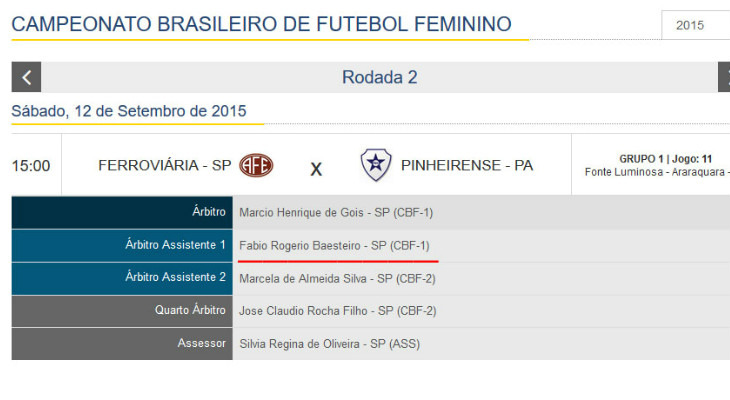Viewport: 730px width, 400px height.
Task: Select the Pinheirense - PA team name
Action: click(467, 165)
